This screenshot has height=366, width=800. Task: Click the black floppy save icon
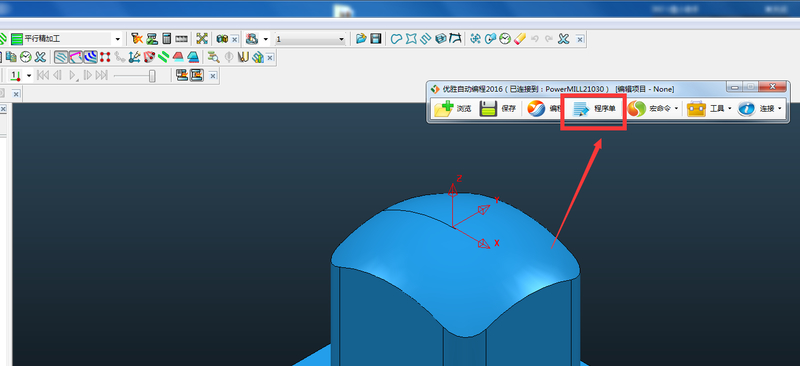pyautogui.click(x=376, y=38)
